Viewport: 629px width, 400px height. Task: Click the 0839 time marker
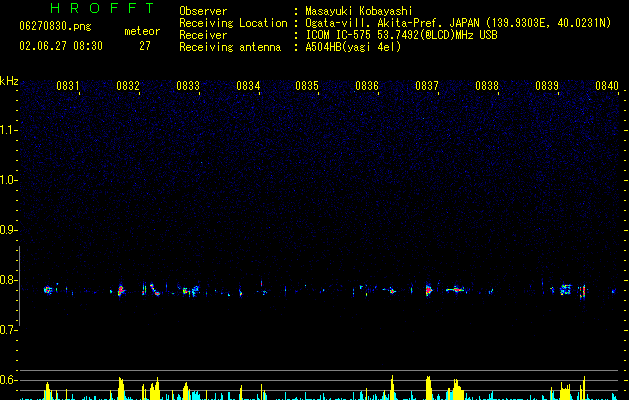[x=547, y=86]
